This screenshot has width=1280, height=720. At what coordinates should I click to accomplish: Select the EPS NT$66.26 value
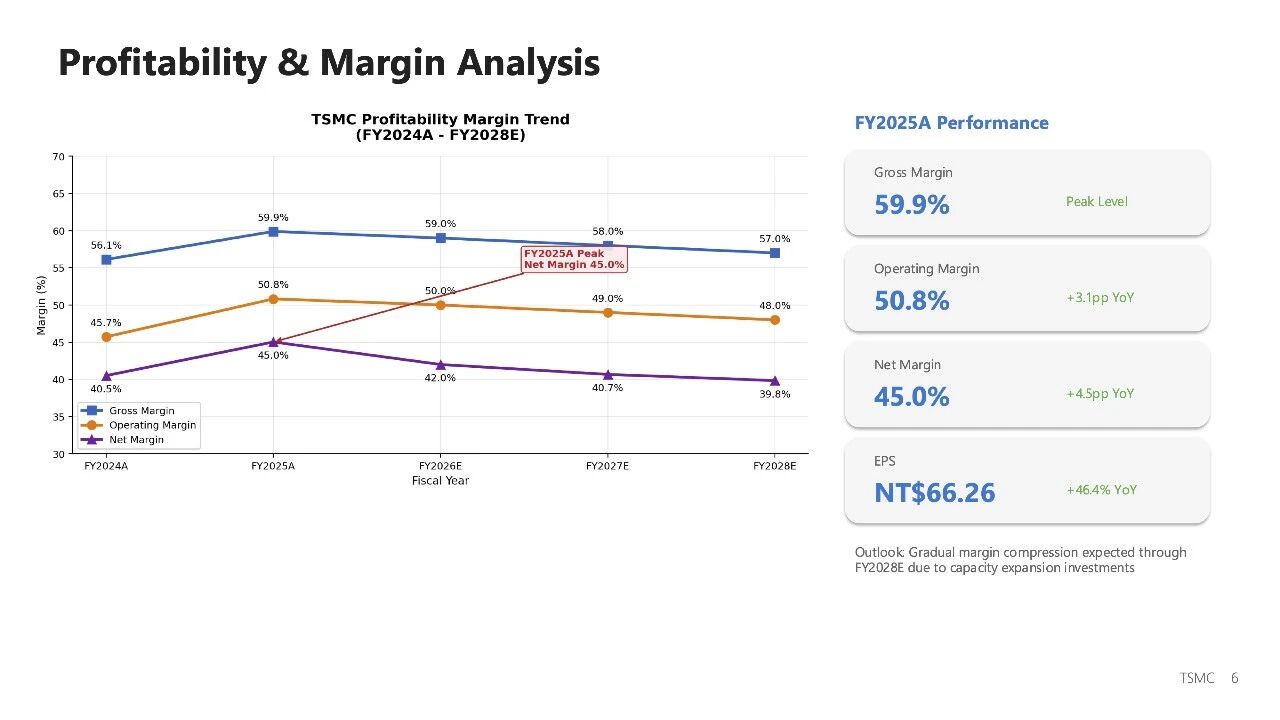click(935, 493)
